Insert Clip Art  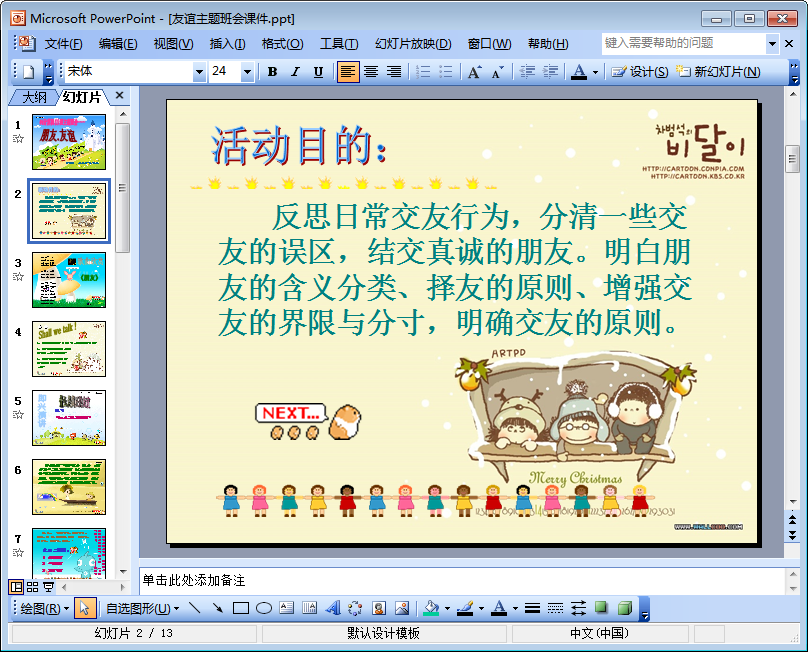click(x=379, y=608)
